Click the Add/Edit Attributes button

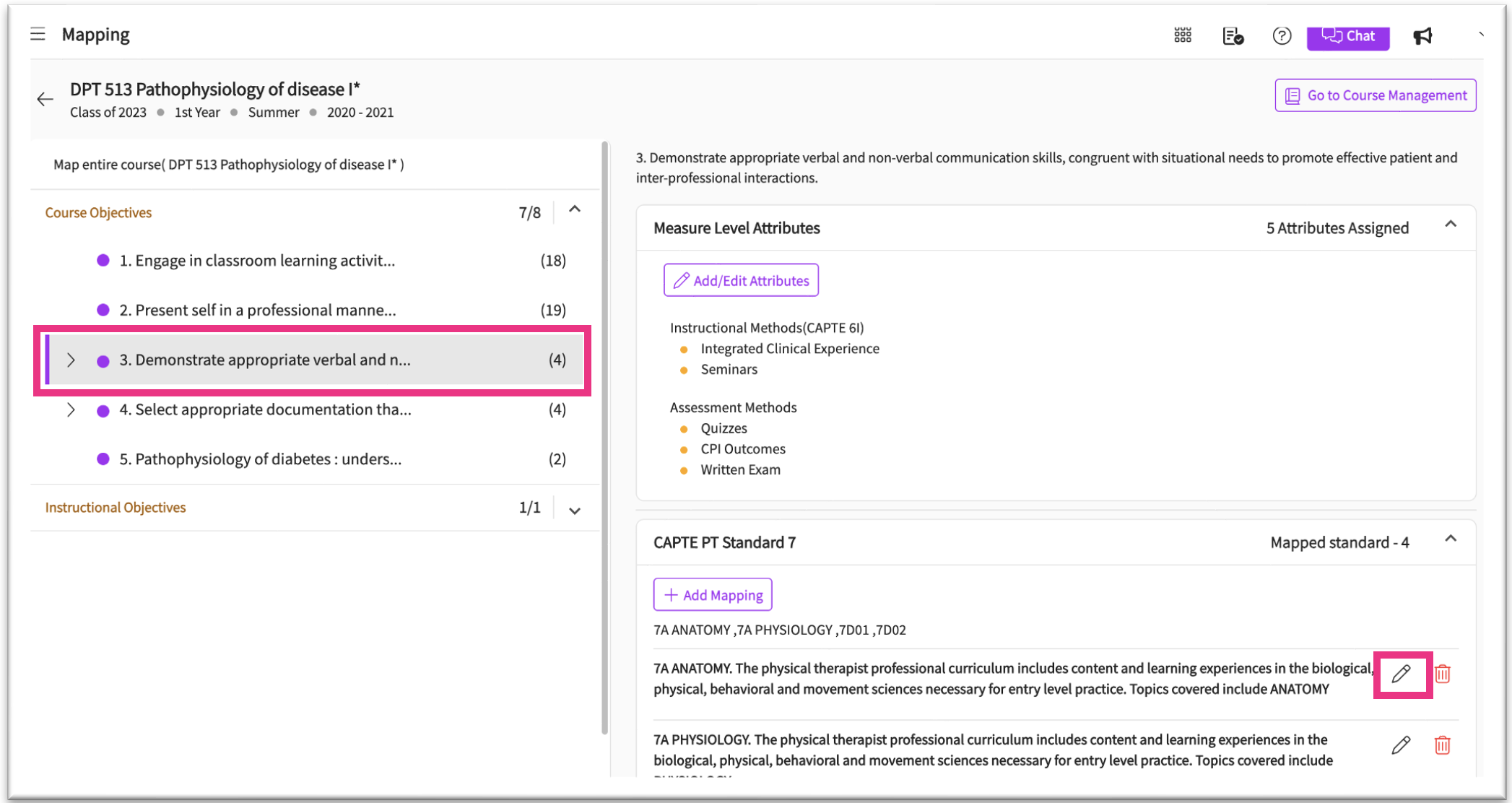pyautogui.click(x=741, y=280)
